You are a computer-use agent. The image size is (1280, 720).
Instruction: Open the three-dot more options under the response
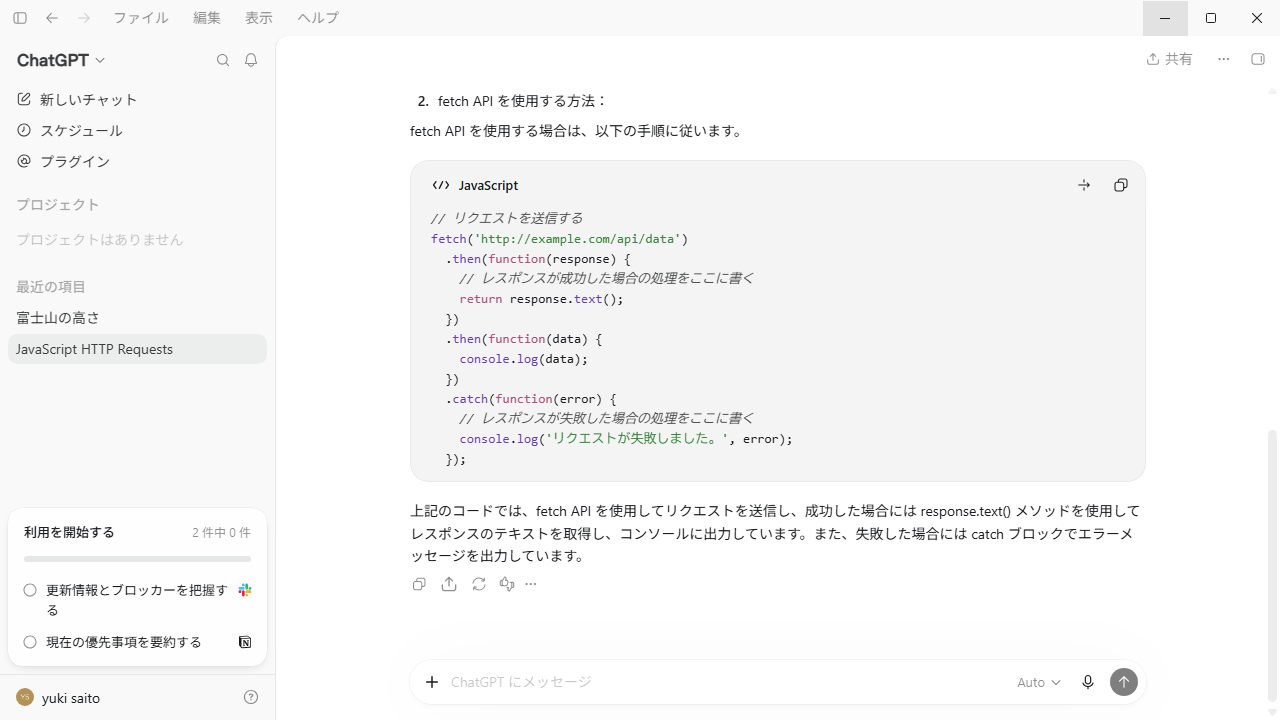(x=531, y=584)
